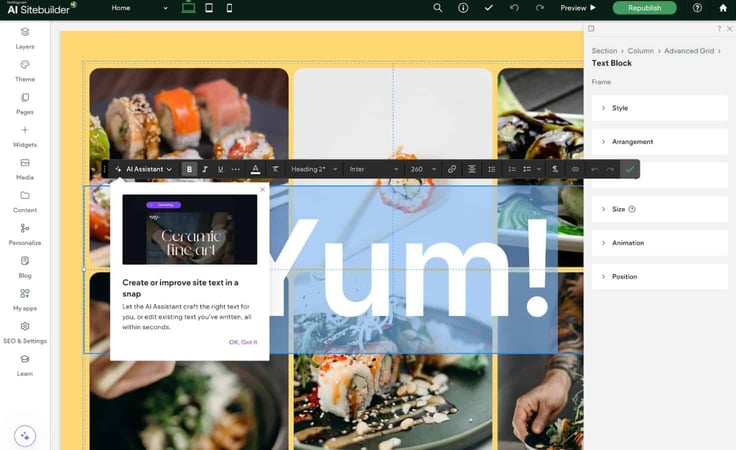736x450 pixels.
Task: Expand the Arrangement section
Action: click(x=659, y=142)
